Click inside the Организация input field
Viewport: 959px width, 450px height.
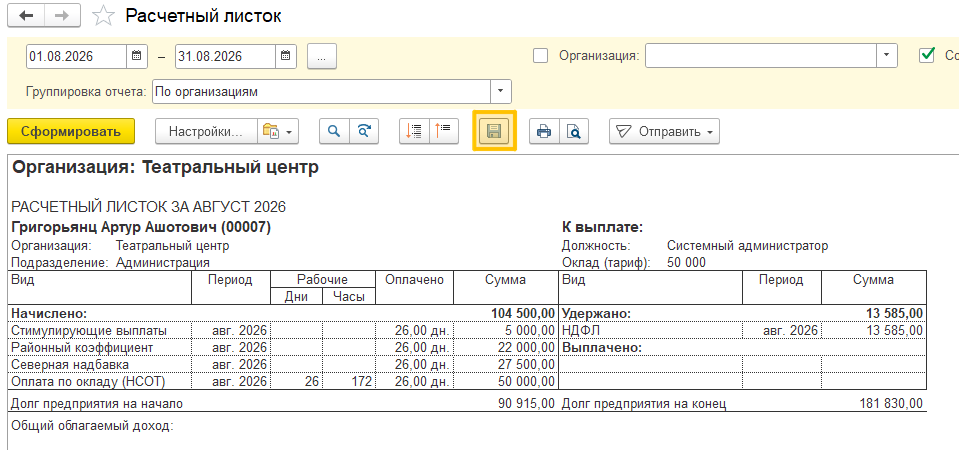[761, 56]
